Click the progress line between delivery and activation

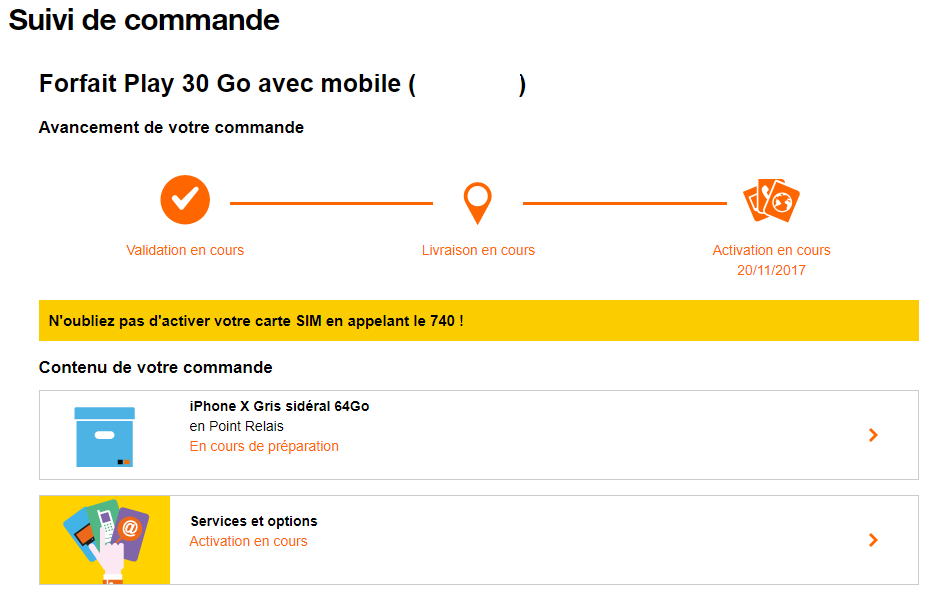[x=624, y=203]
